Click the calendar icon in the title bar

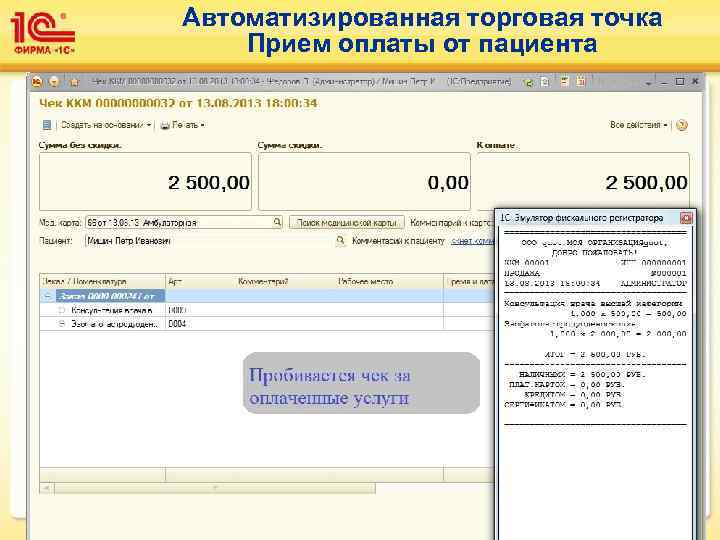pos(581,82)
